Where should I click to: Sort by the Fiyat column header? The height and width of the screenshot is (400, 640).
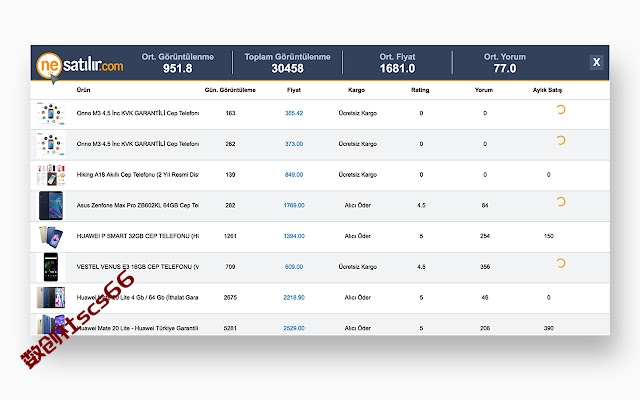pos(293,90)
